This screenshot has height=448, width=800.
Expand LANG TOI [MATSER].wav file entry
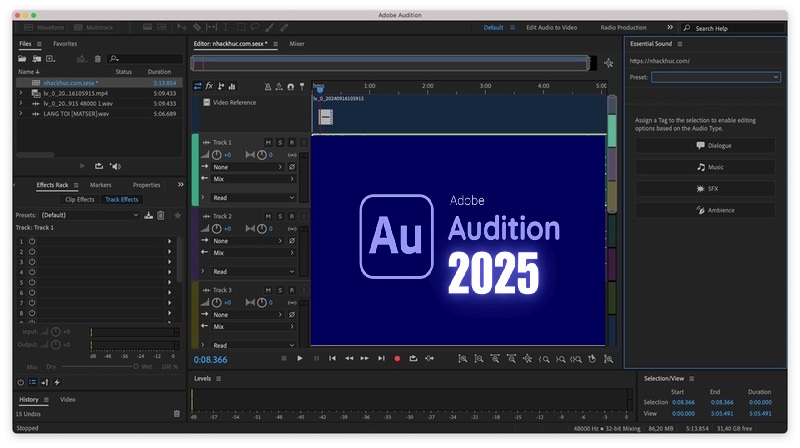point(21,114)
